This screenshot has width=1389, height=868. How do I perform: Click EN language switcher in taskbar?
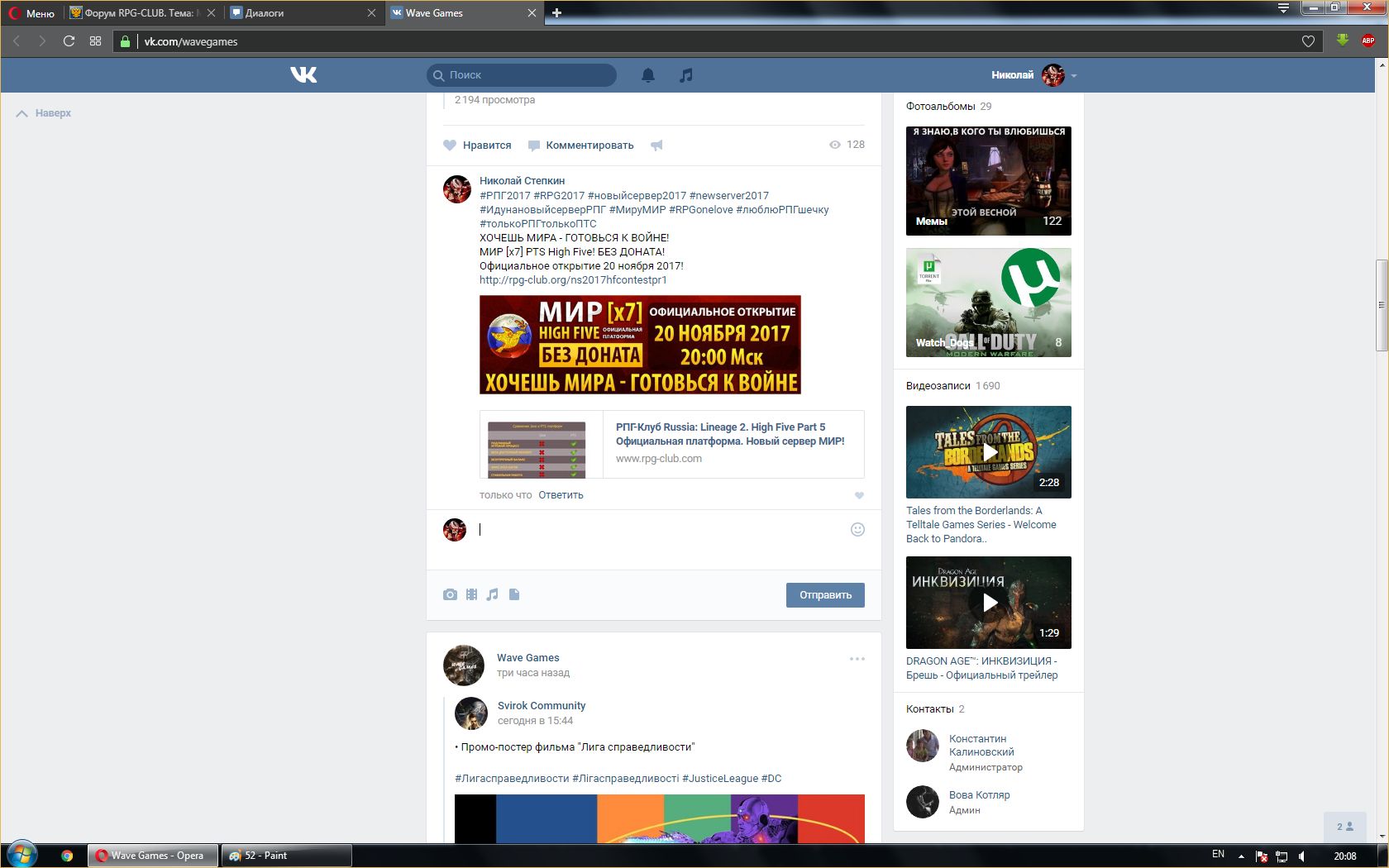1218,855
